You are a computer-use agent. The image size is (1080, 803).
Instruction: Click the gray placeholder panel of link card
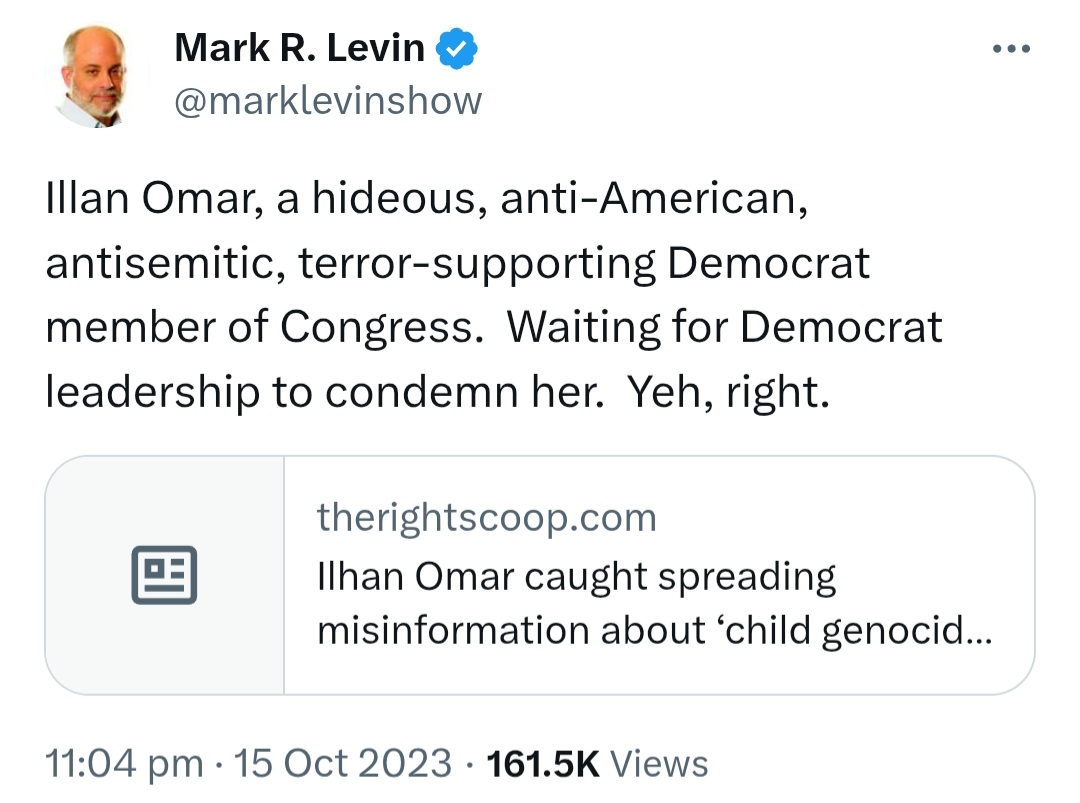click(165, 575)
